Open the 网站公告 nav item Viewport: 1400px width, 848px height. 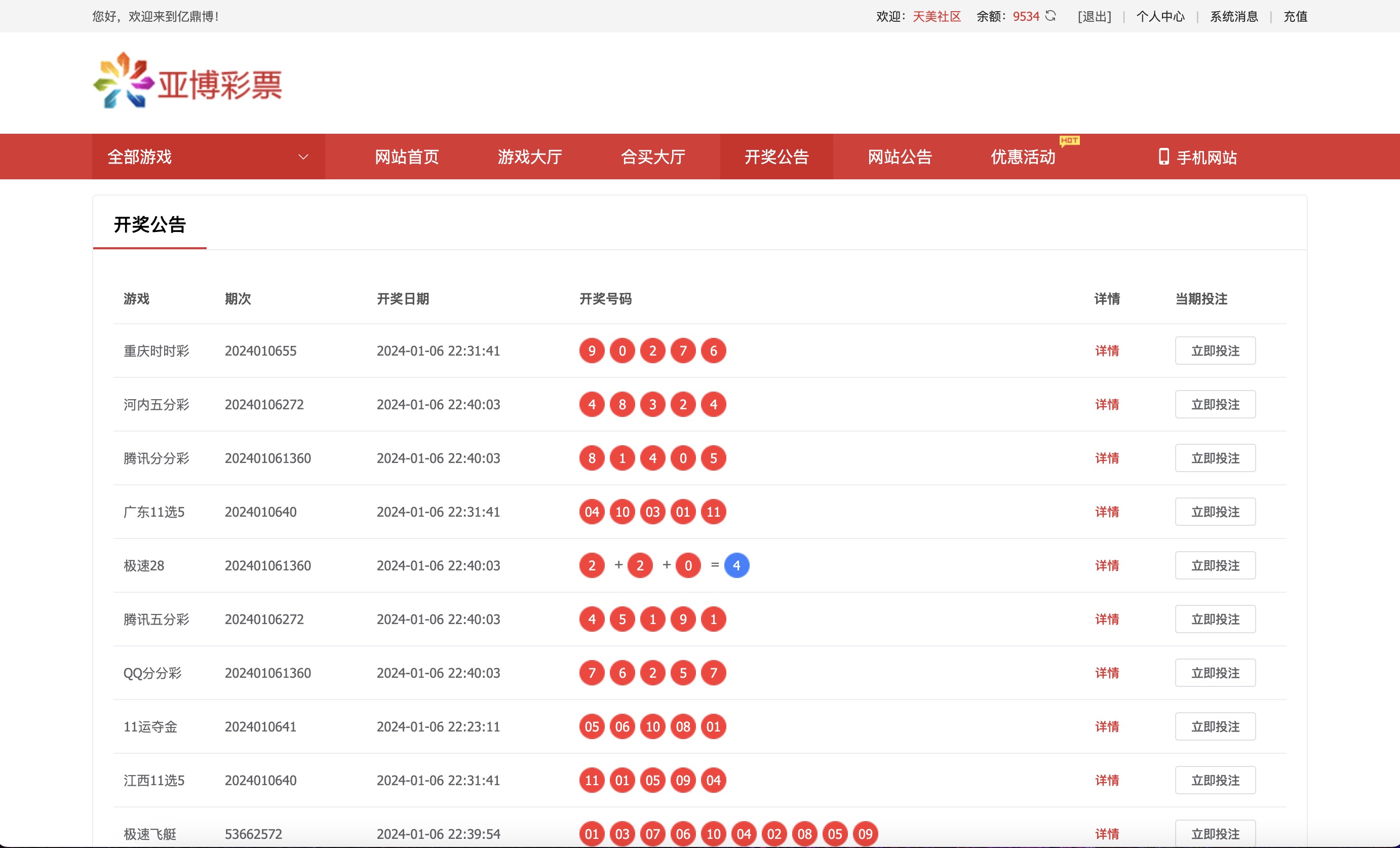pyautogui.click(x=900, y=157)
